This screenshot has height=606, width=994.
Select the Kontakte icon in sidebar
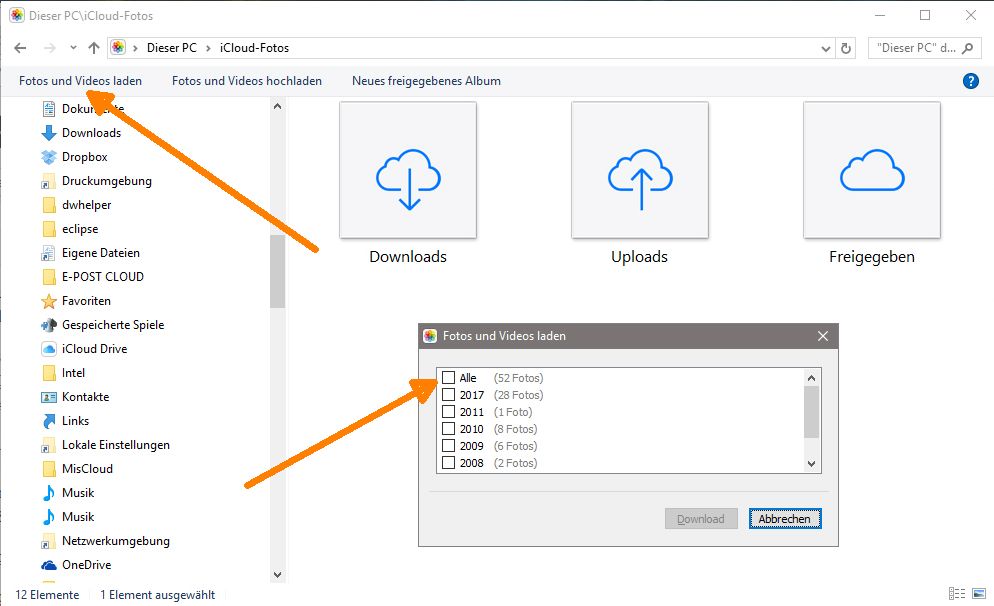49,397
